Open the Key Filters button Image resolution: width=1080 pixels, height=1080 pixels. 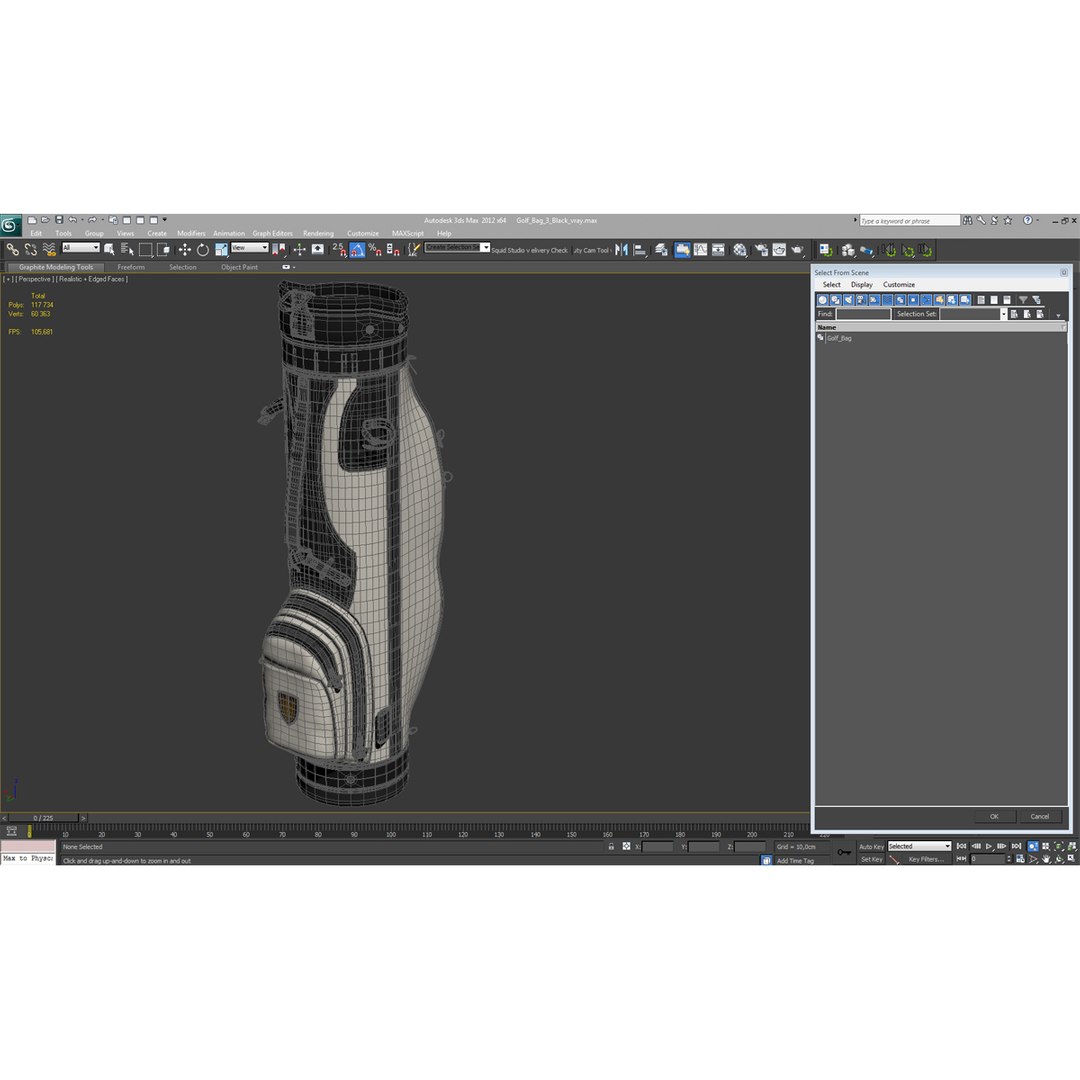925,859
